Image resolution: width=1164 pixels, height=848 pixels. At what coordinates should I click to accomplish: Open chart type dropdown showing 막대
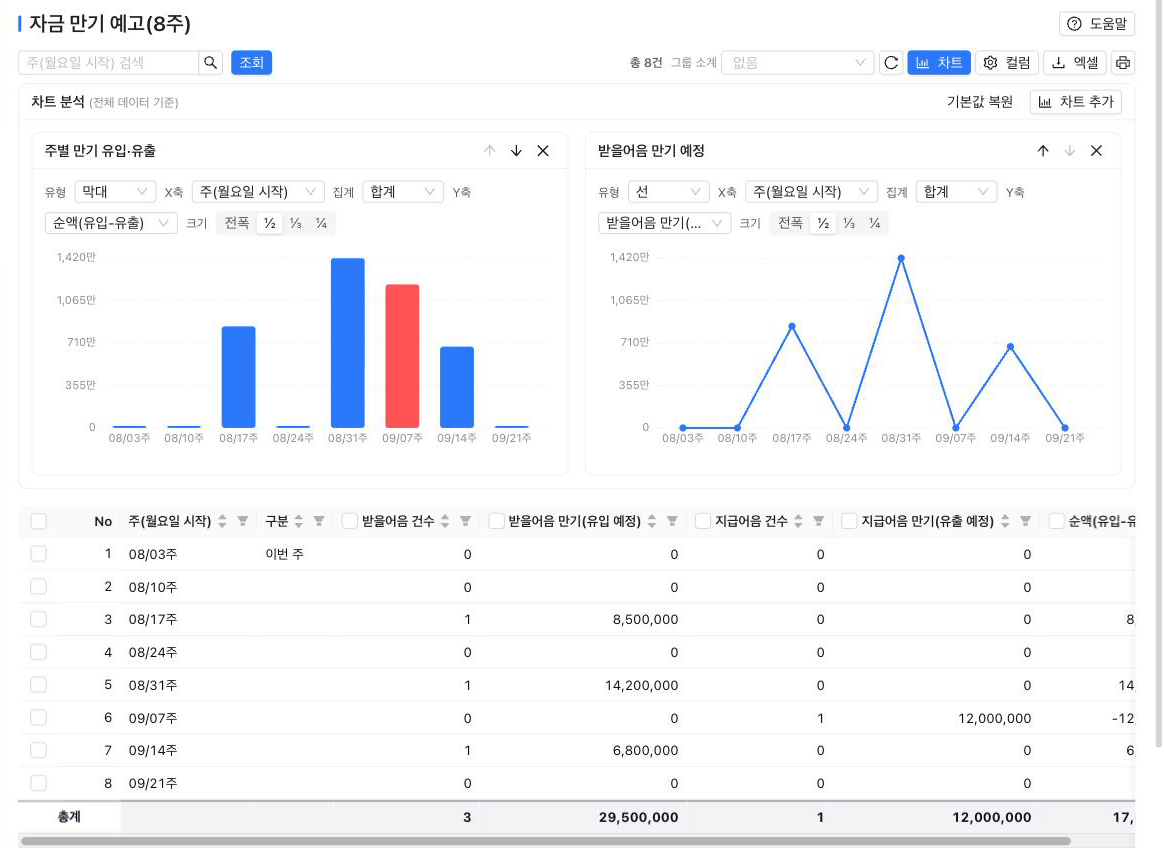coord(115,192)
